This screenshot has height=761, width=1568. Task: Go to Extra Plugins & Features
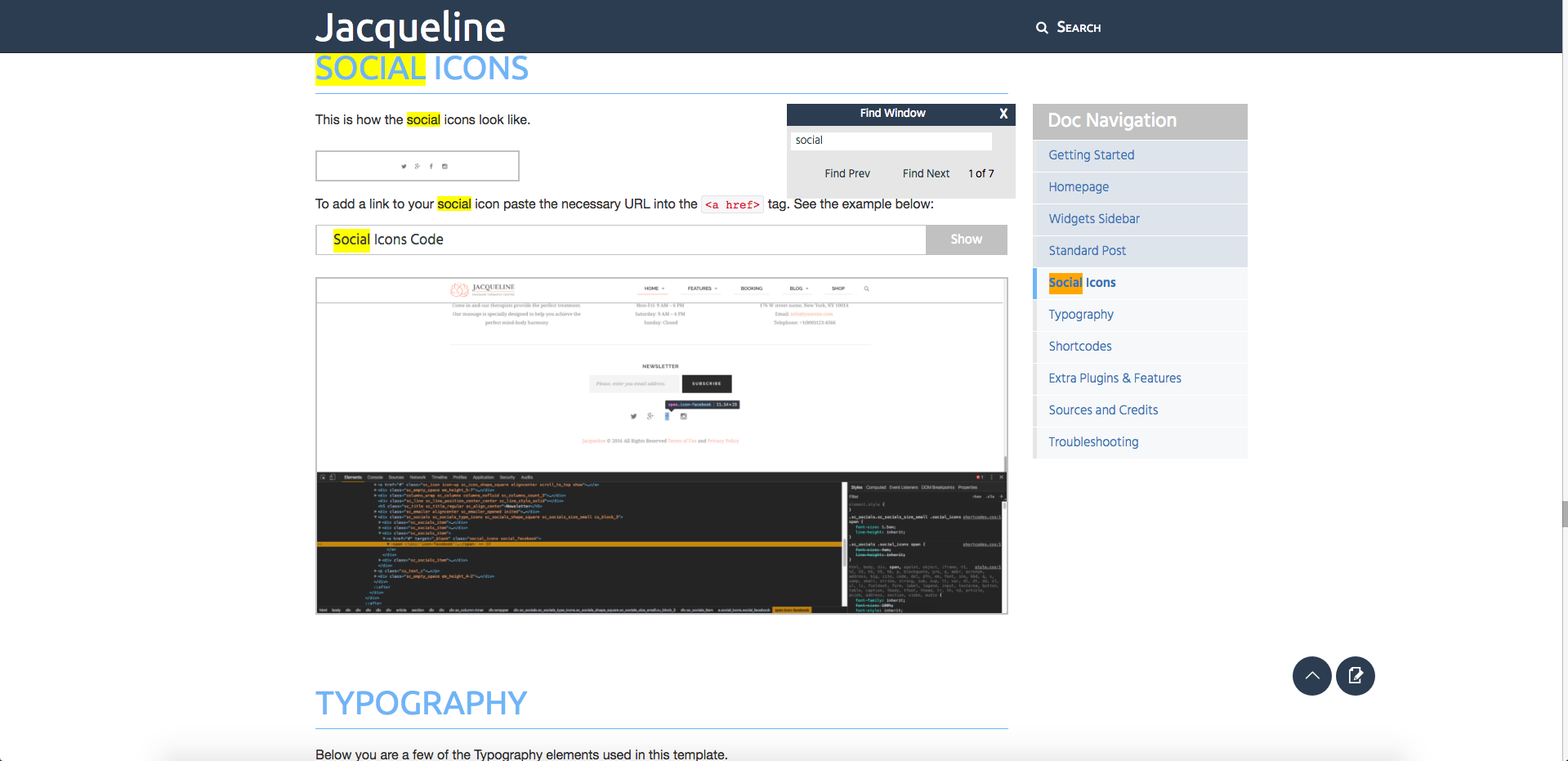tap(1115, 378)
